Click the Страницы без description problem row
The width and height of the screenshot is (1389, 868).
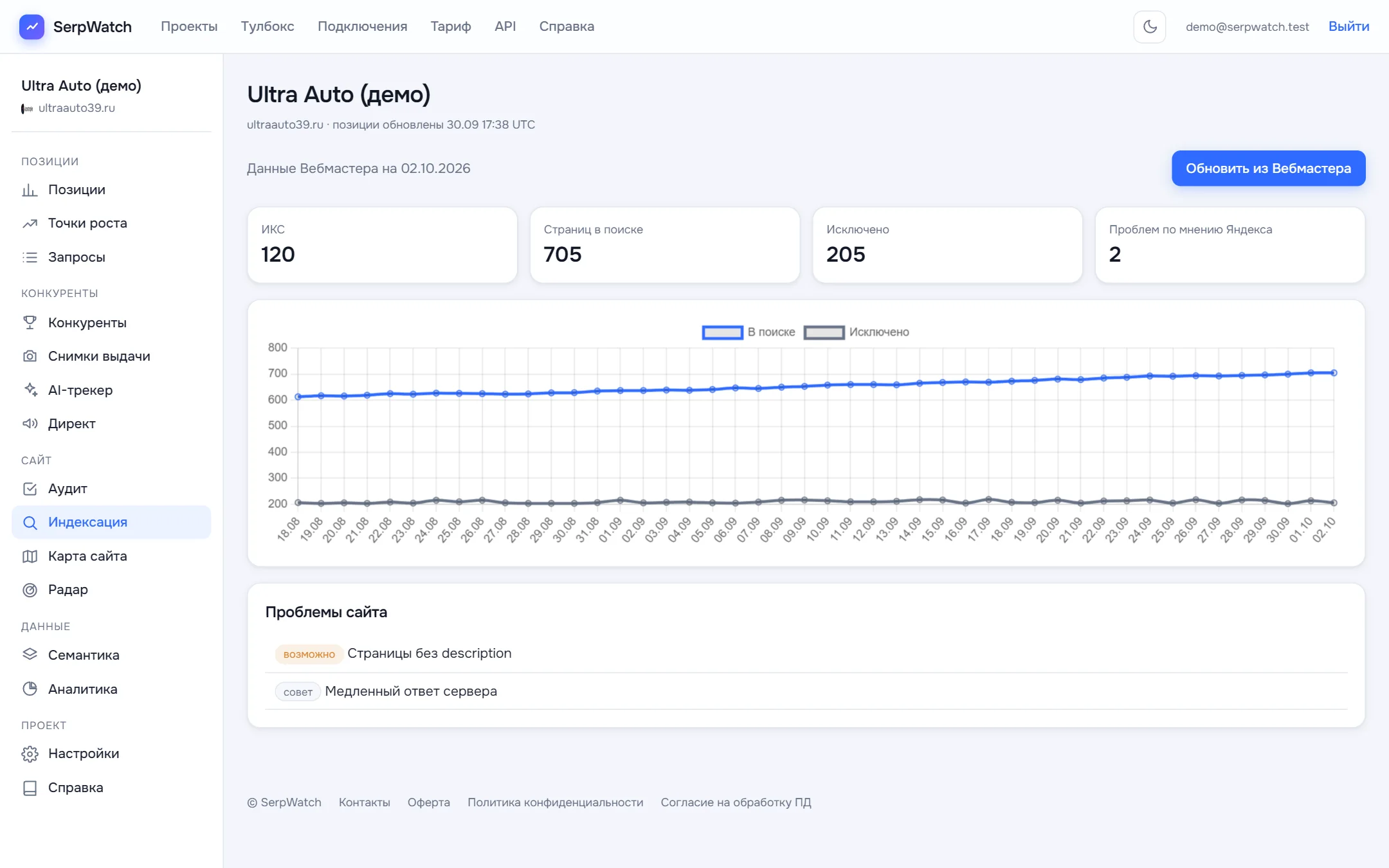[806, 654]
